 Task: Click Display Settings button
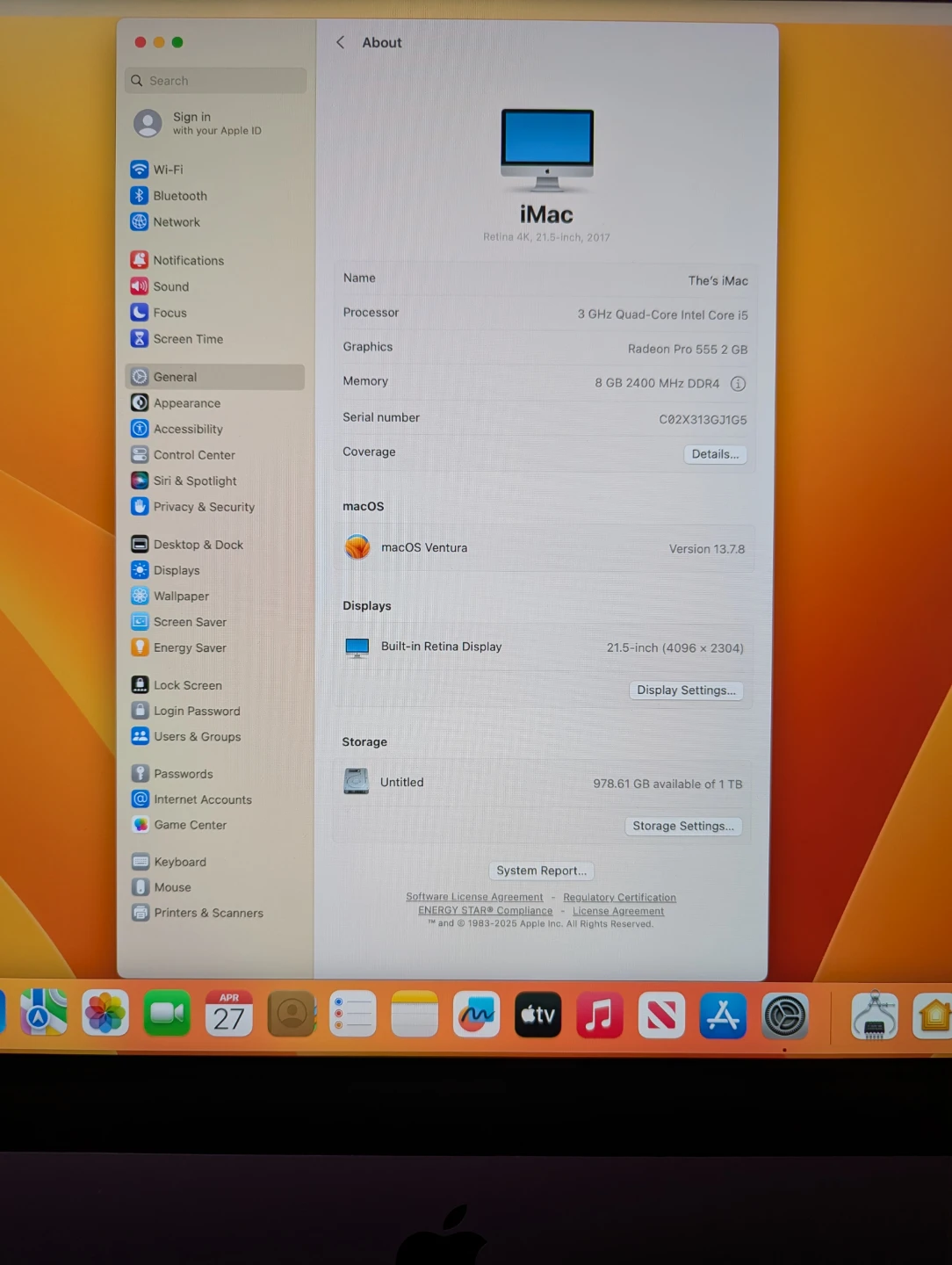click(686, 690)
